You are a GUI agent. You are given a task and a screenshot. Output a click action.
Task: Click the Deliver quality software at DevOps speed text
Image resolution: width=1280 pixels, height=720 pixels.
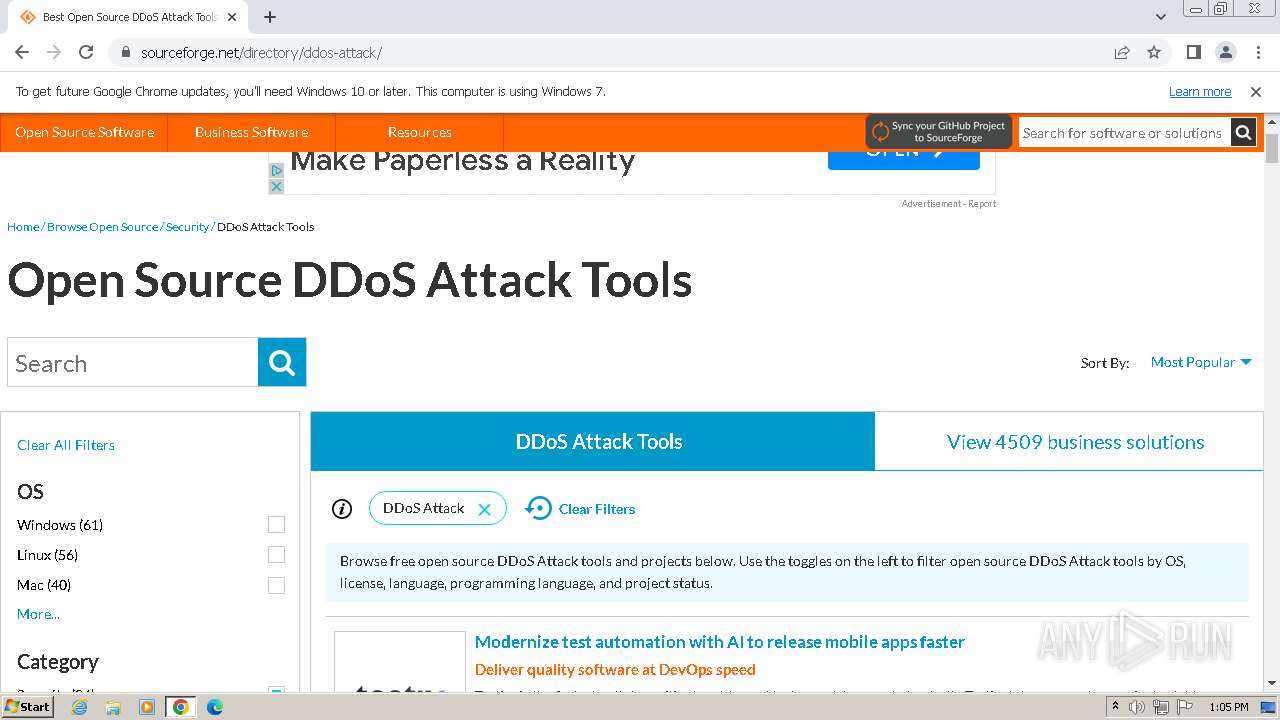click(x=615, y=670)
